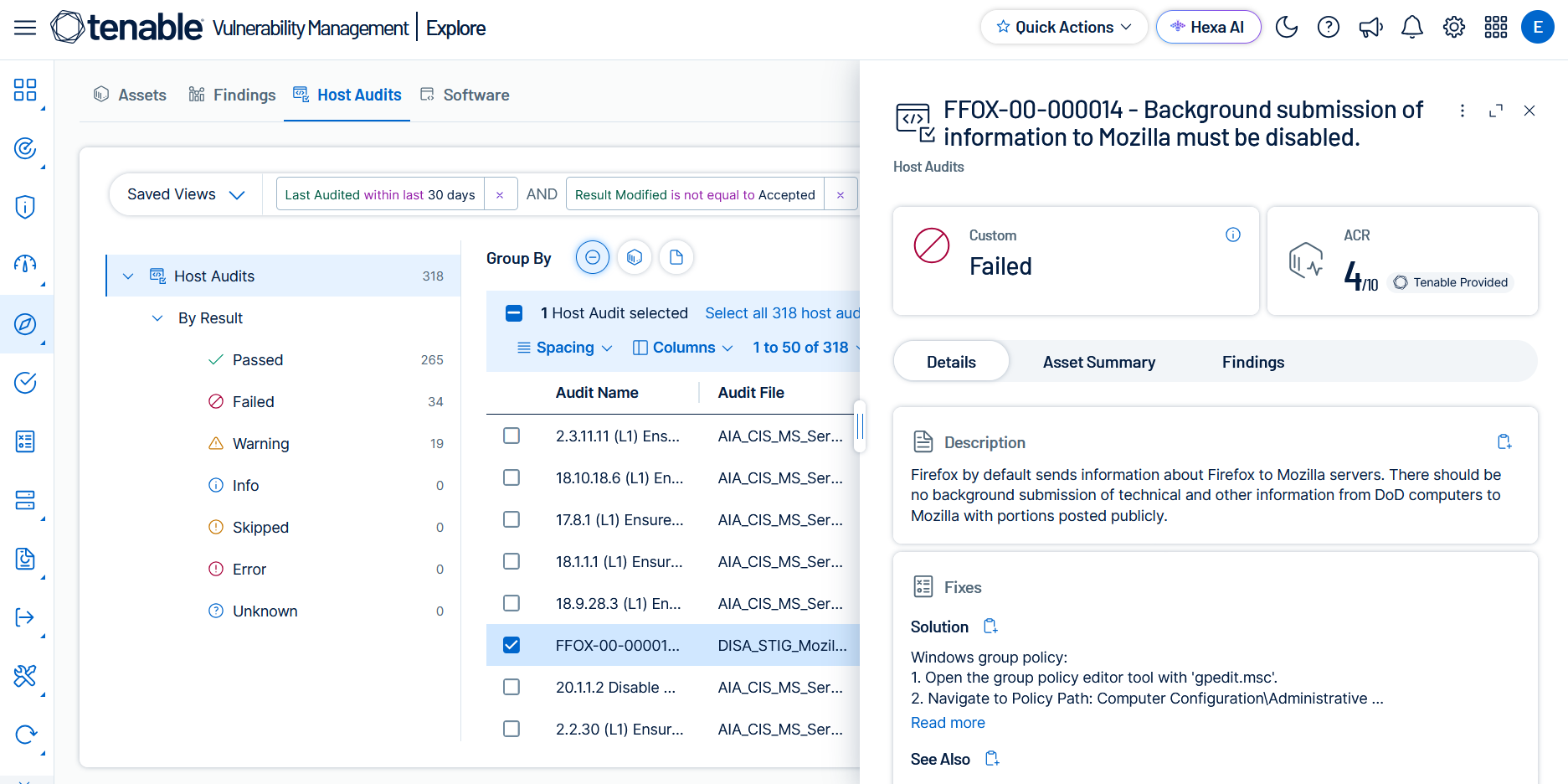Toggle dark mode moon icon
Viewport: 1568px width, 784px height.
(x=1287, y=28)
